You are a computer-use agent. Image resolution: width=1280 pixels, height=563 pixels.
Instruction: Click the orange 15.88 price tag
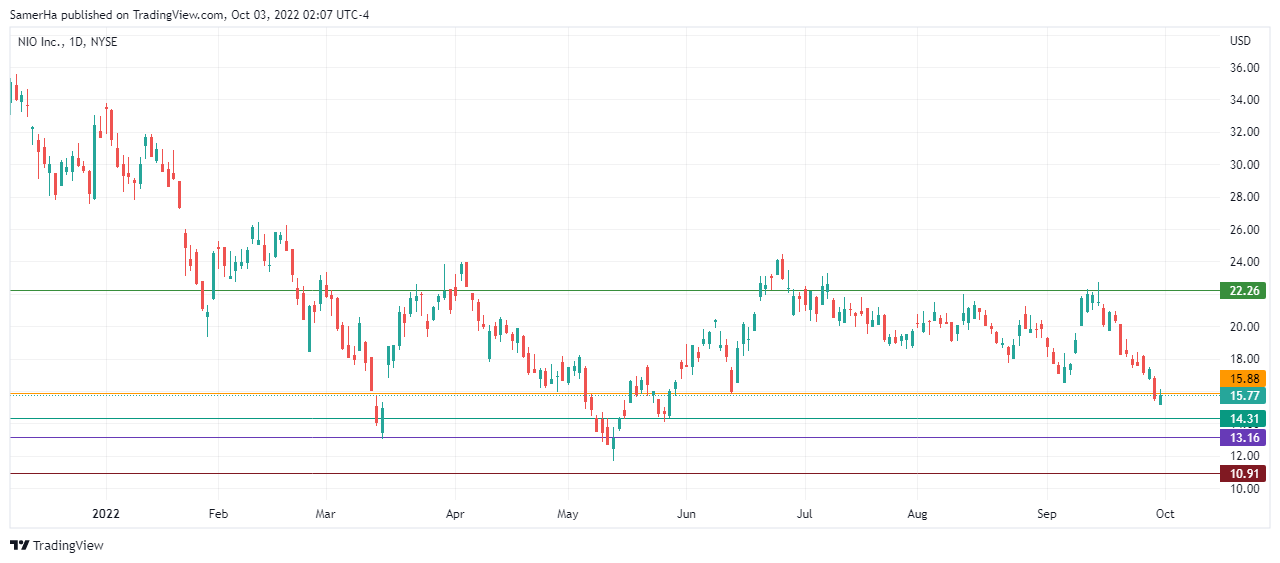coord(1243,379)
